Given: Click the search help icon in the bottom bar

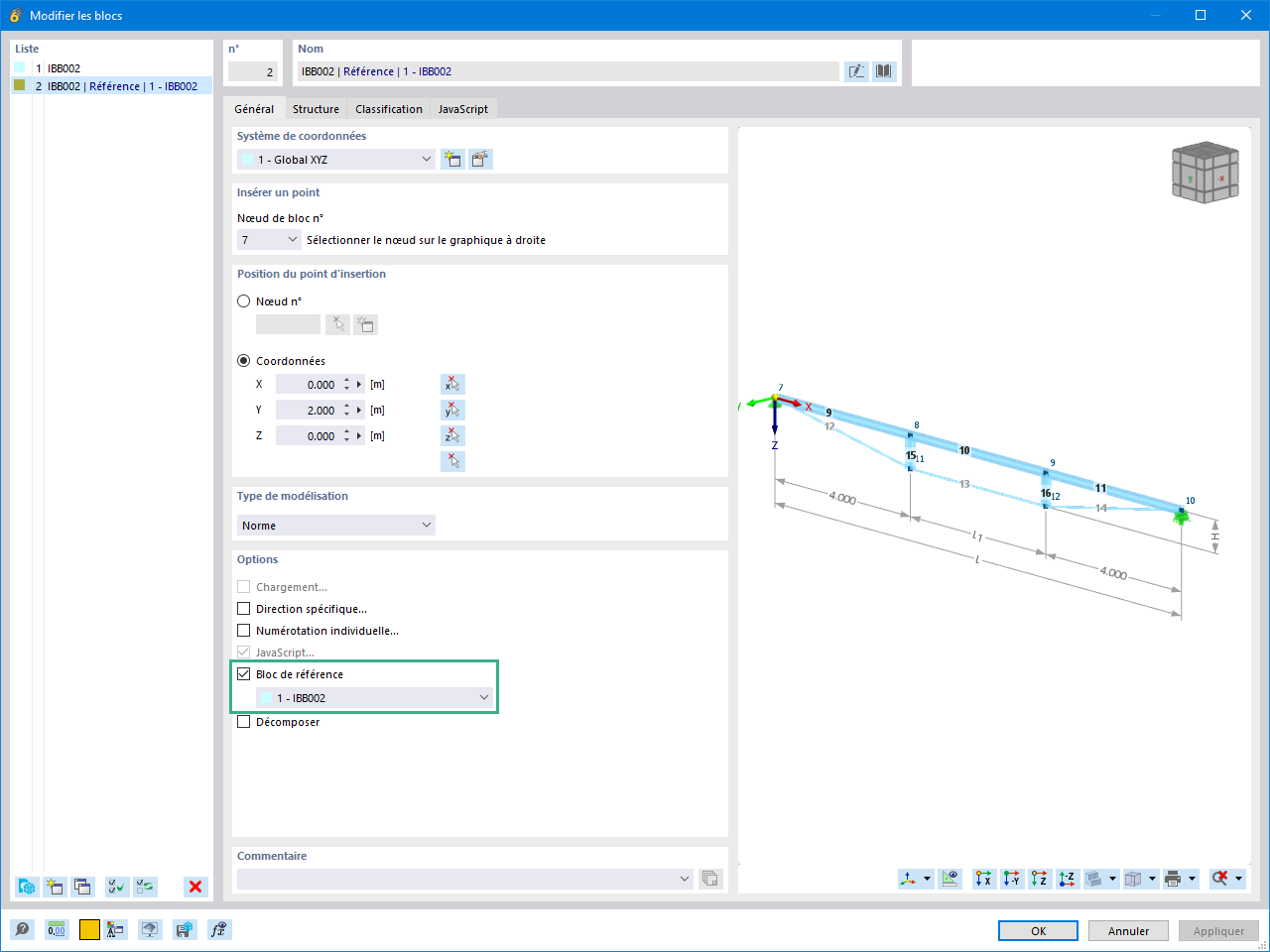Looking at the screenshot, I should pos(22,930).
